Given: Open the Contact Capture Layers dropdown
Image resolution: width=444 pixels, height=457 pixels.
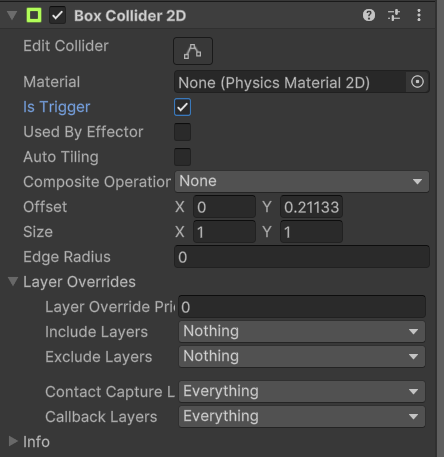Looking at the screenshot, I should pyautogui.click(x=302, y=392).
